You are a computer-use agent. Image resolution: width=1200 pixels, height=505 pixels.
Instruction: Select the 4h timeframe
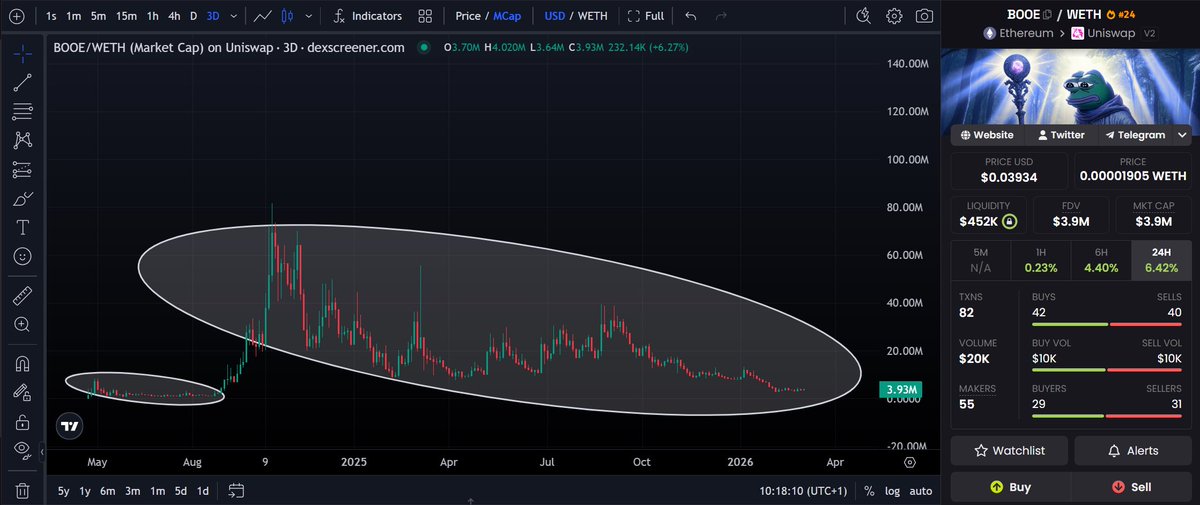(x=175, y=16)
